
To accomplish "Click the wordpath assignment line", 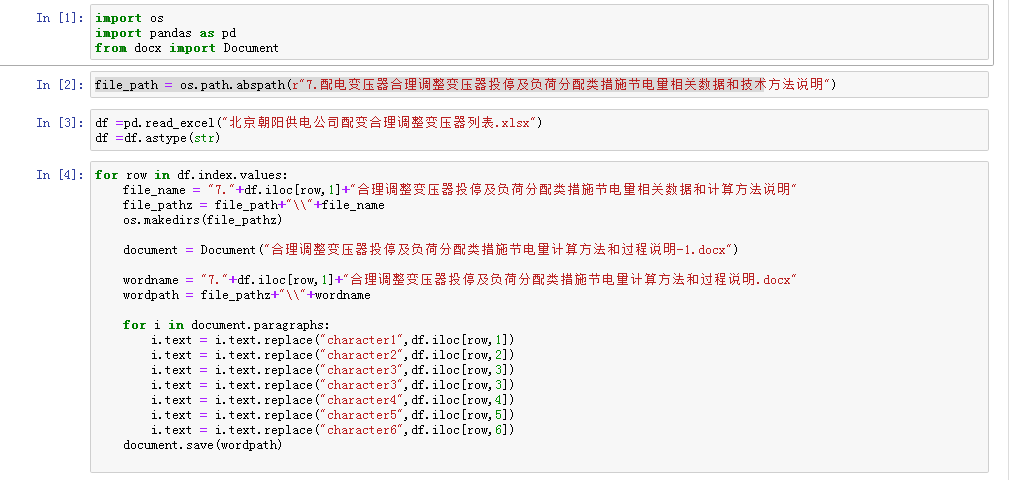I will click(x=246, y=295).
